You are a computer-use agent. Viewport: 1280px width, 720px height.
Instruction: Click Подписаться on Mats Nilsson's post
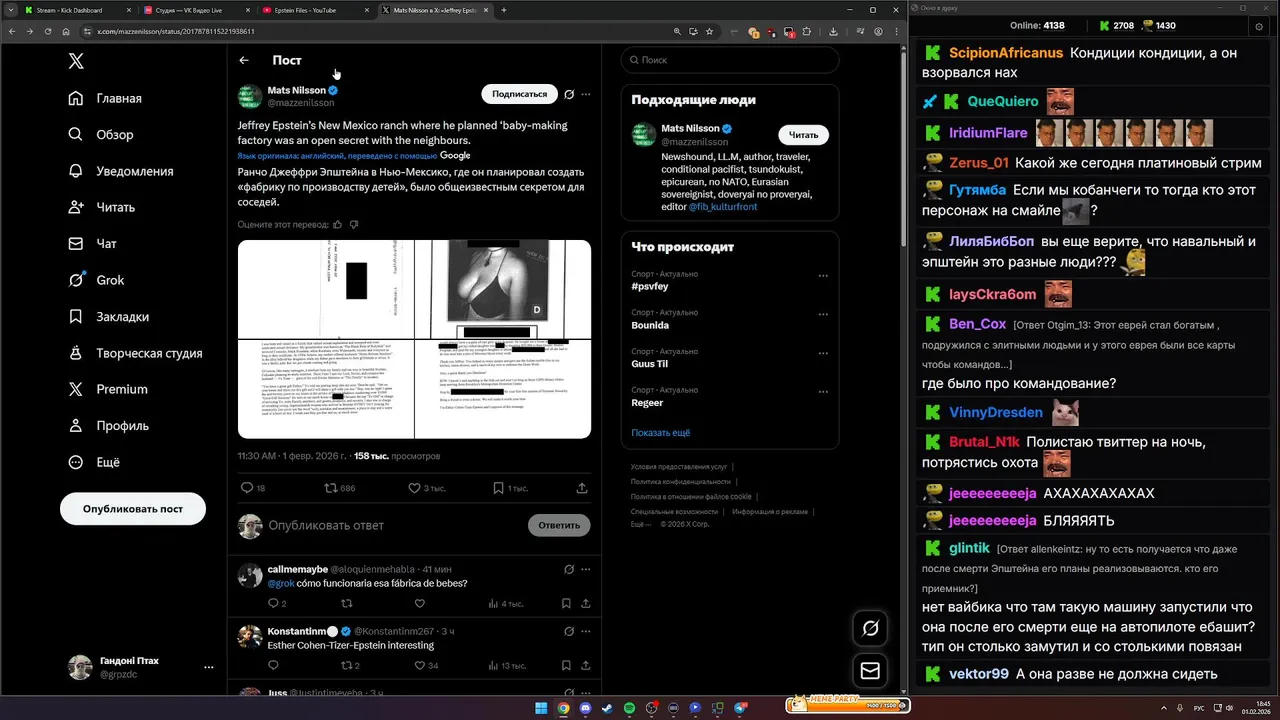click(x=519, y=94)
